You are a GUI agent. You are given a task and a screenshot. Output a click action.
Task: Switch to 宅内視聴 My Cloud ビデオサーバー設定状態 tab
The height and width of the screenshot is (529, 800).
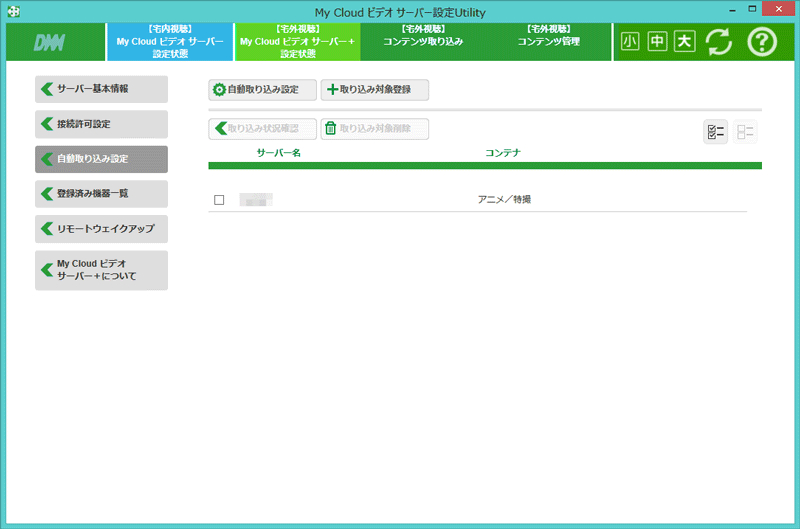[170, 42]
